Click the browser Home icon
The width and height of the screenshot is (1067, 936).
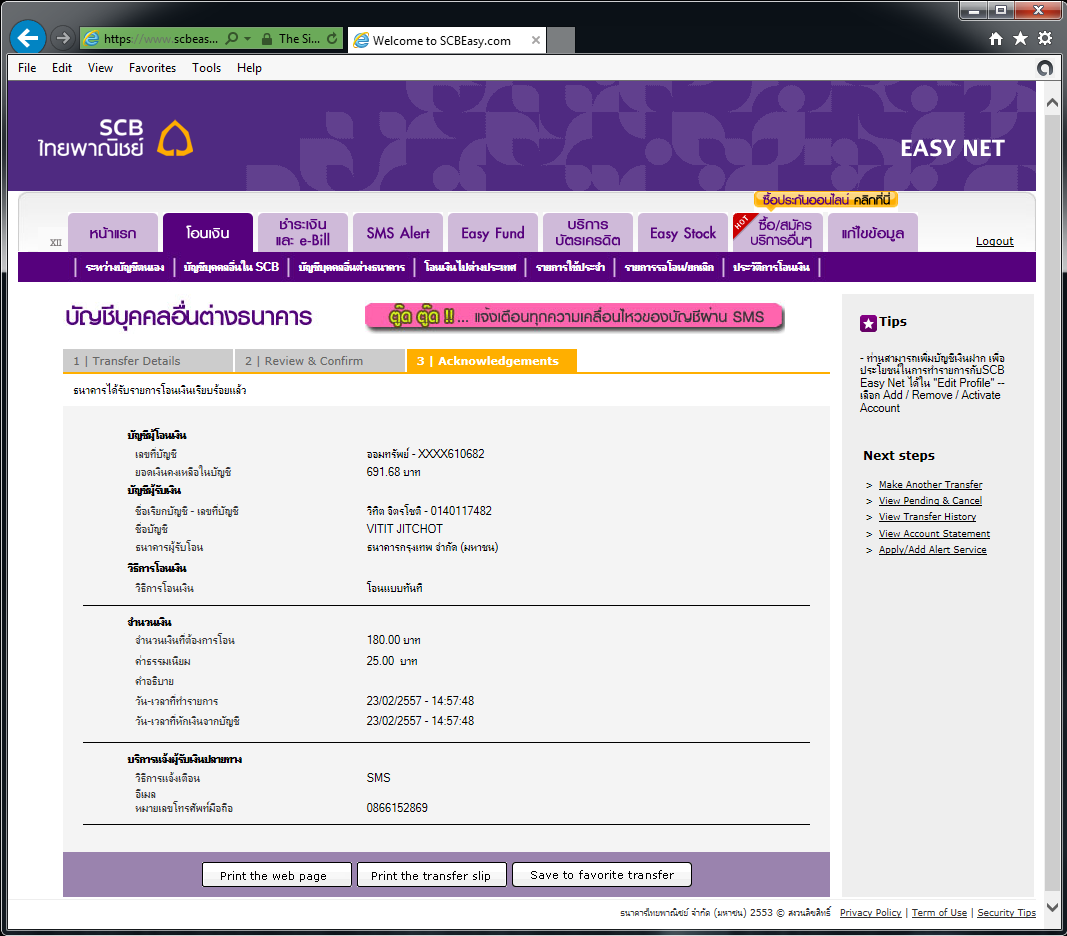point(996,39)
